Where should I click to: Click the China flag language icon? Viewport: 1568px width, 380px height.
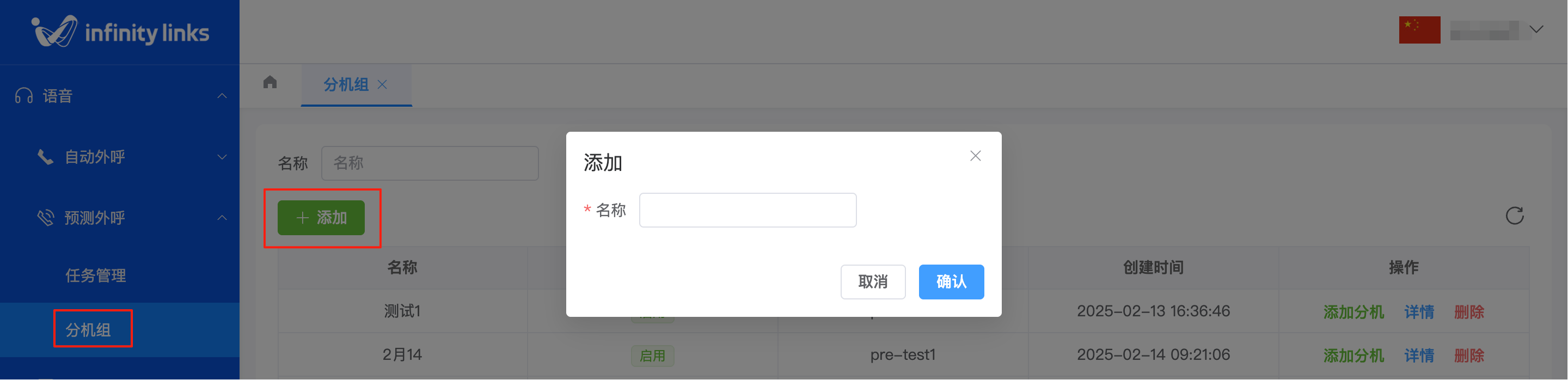[1419, 30]
